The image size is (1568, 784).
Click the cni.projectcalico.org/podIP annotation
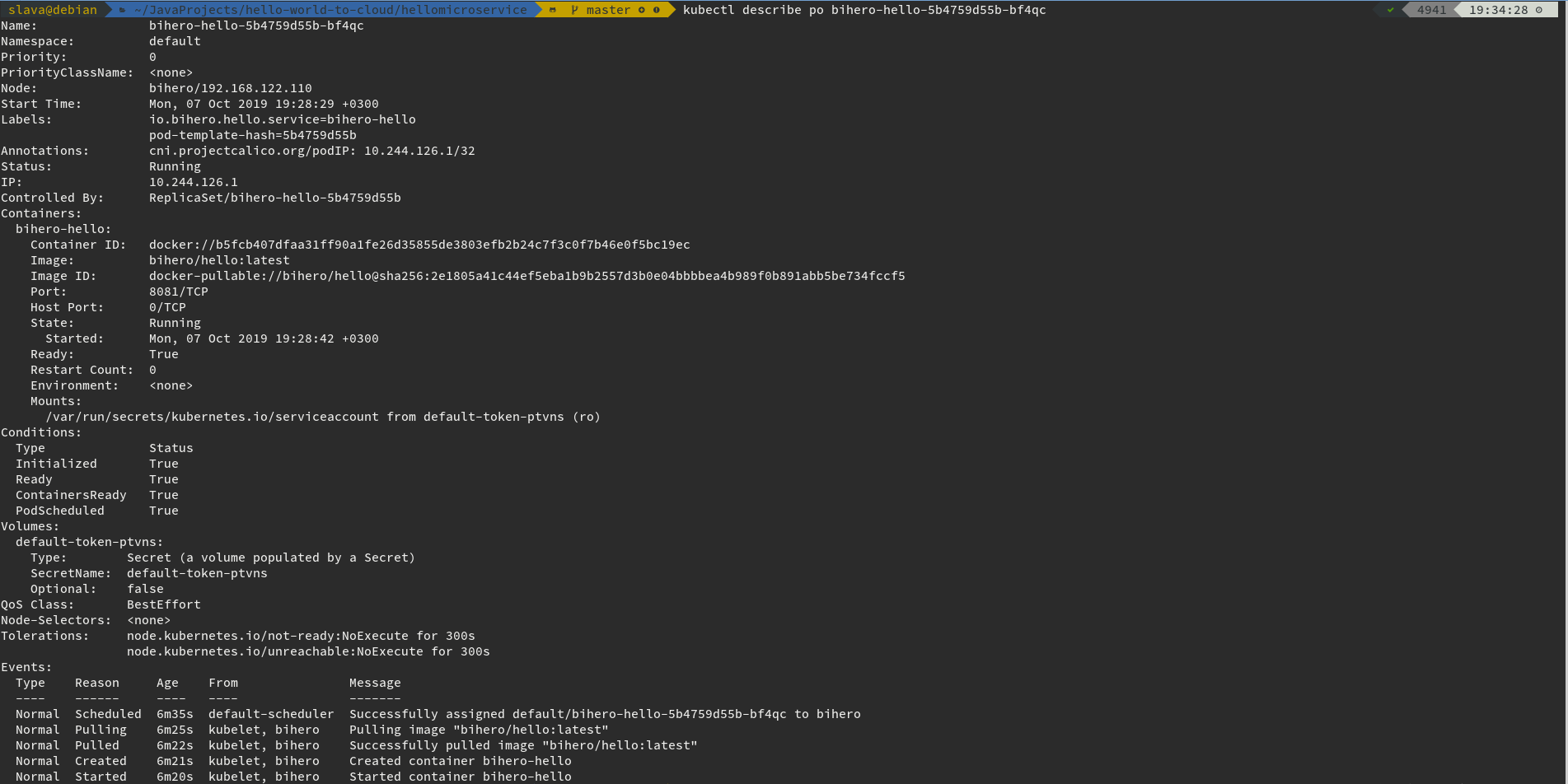[312, 151]
